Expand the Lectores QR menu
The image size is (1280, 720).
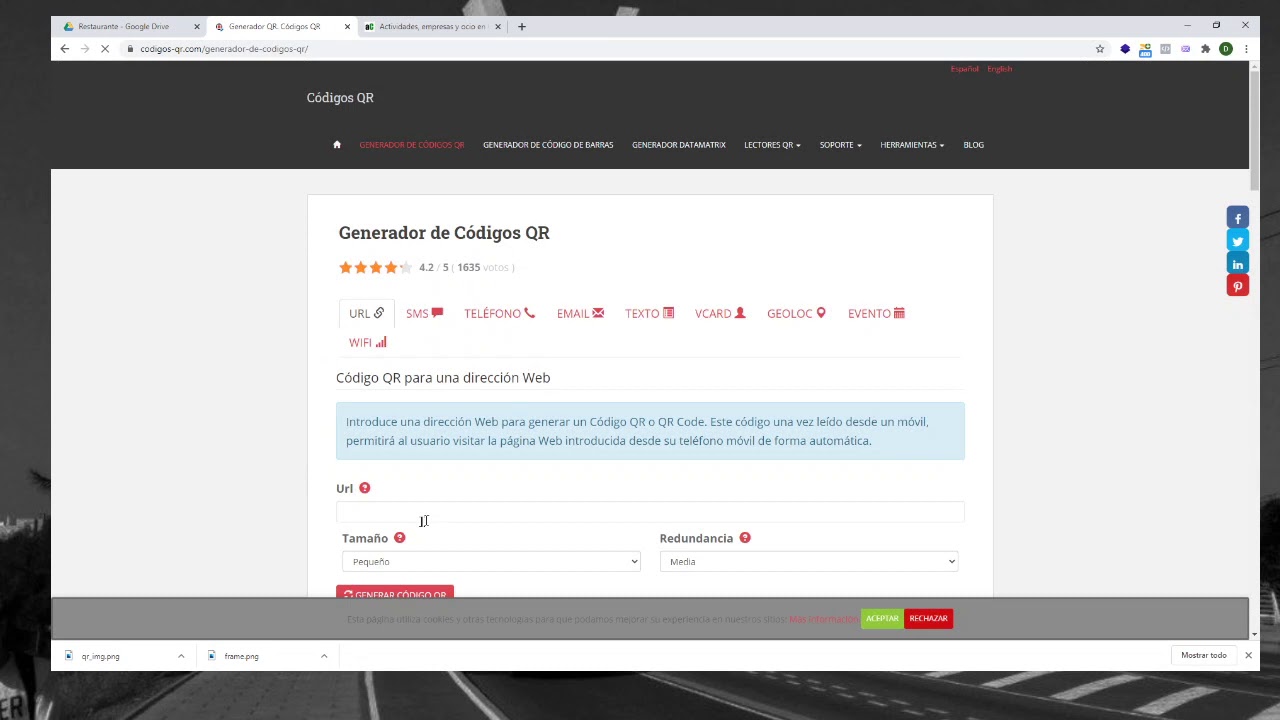tap(772, 145)
